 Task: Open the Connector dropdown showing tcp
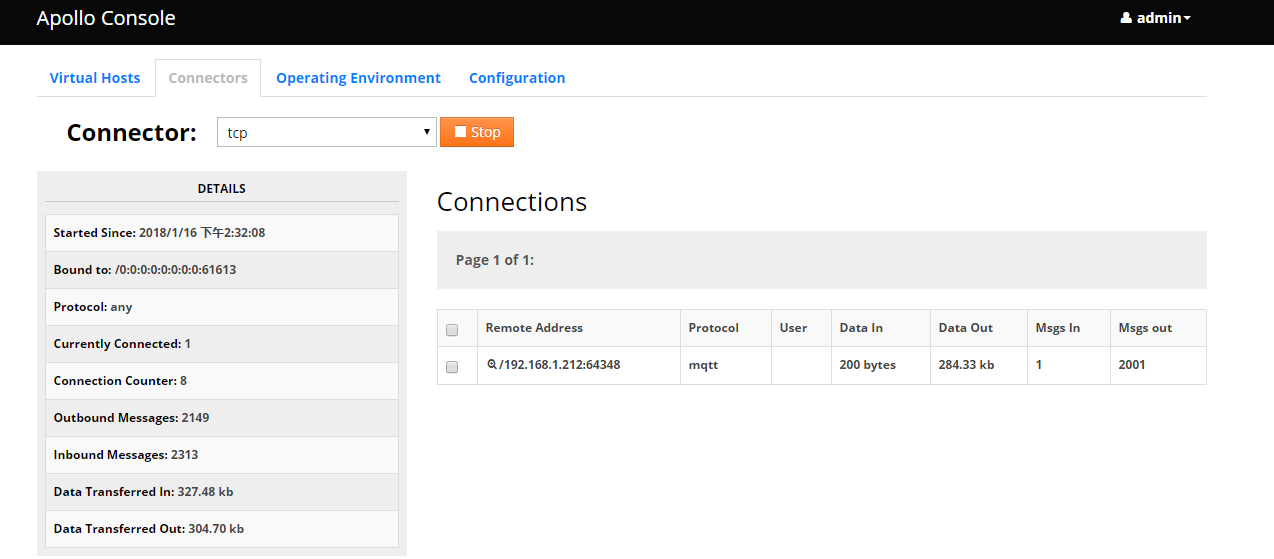pyautogui.click(x=327, y=132)
